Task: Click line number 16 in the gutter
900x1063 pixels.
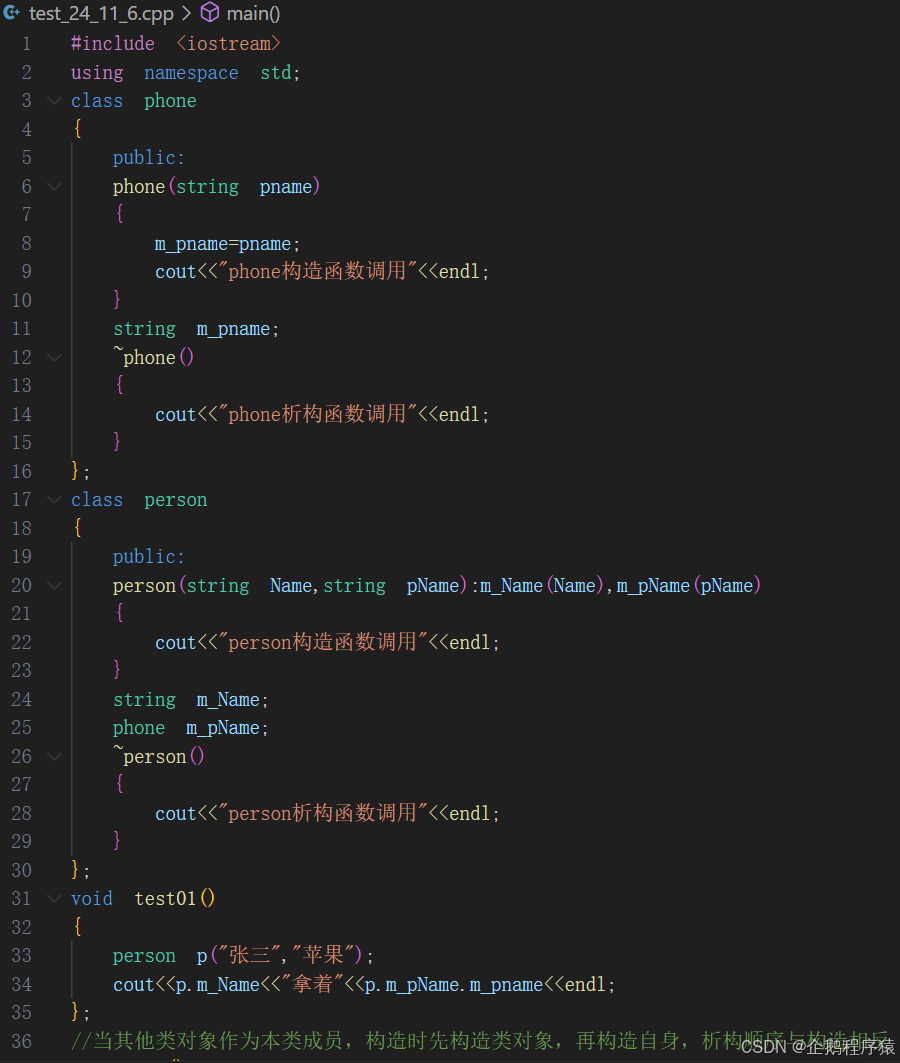Action: pos(22,471)
